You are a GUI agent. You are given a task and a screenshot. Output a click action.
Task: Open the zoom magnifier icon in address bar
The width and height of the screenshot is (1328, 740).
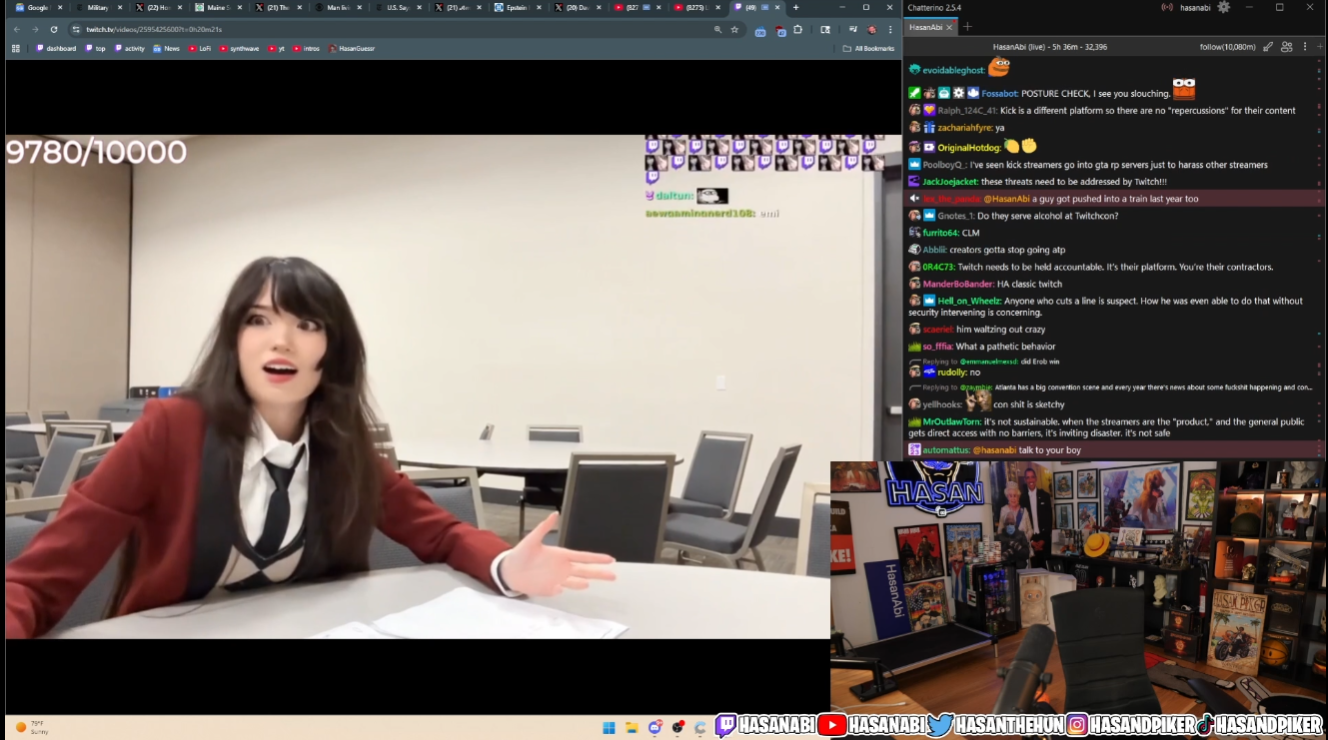pyautogui.click(x=717, y=29)
